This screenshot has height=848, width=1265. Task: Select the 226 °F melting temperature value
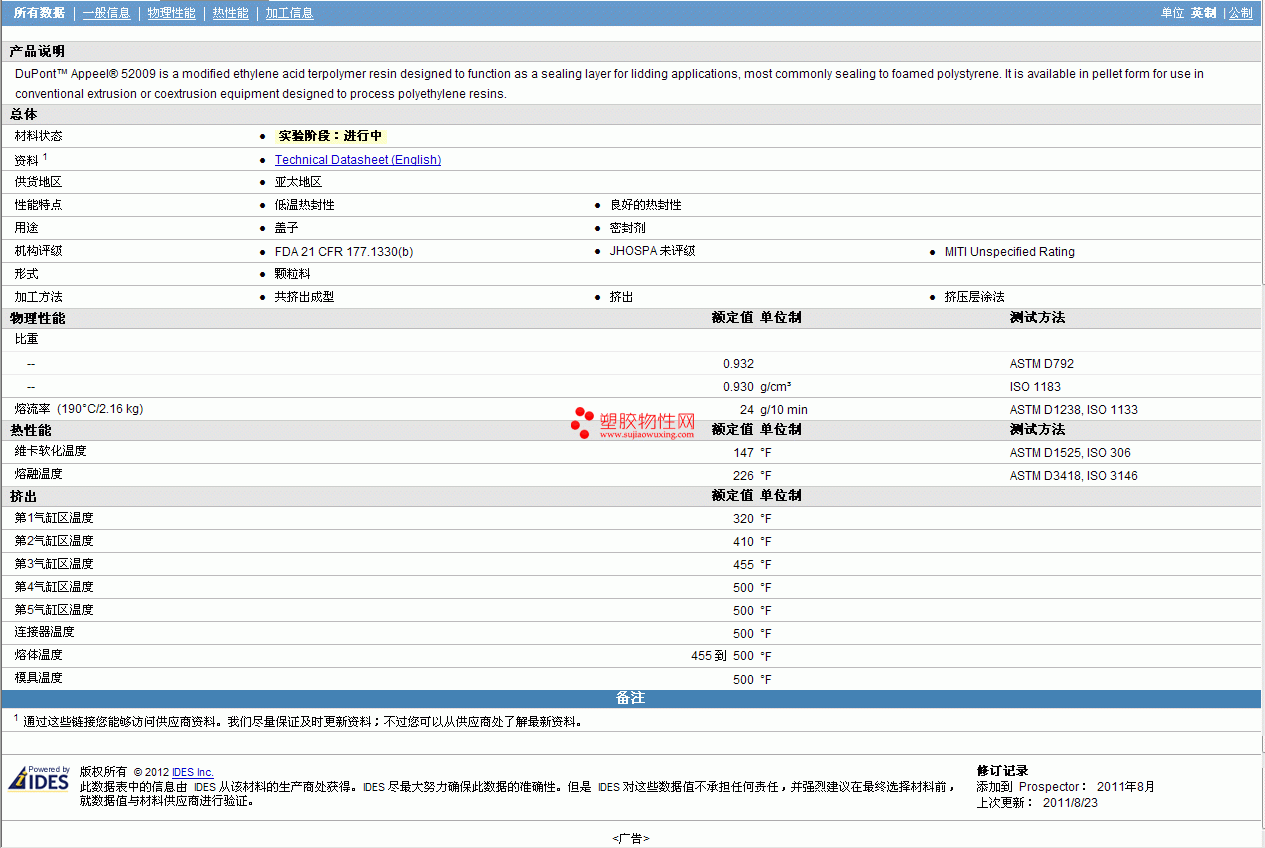coord(752,476)
